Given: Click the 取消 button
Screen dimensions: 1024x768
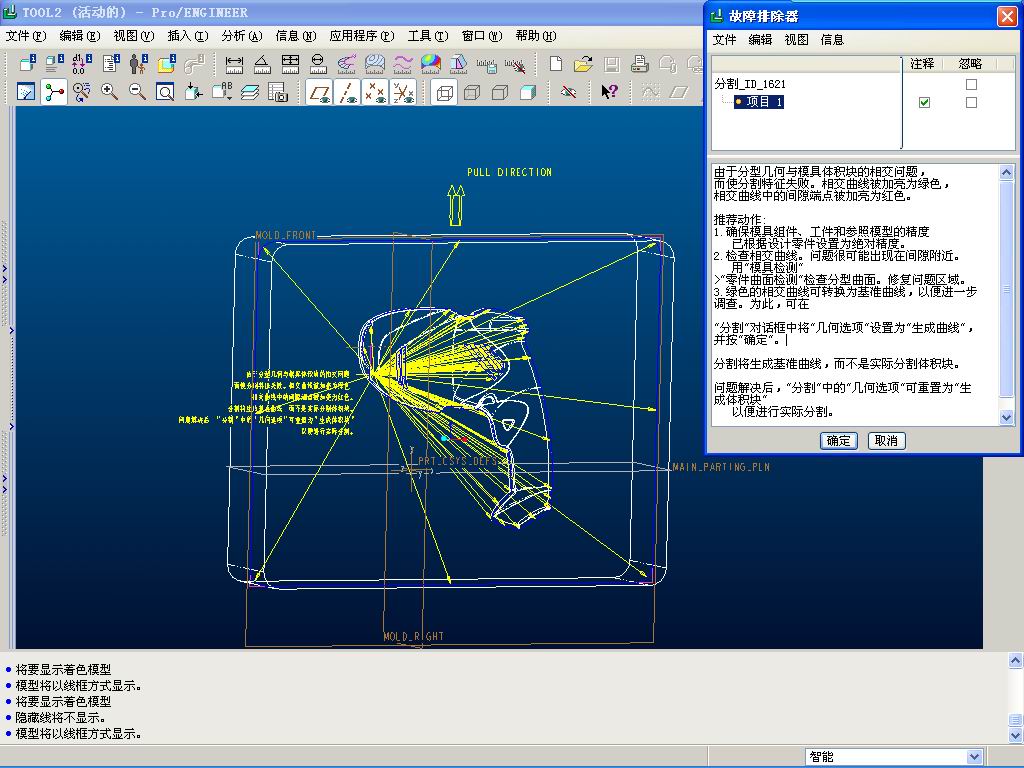Looking at the screenshot, I should (886, 441).
